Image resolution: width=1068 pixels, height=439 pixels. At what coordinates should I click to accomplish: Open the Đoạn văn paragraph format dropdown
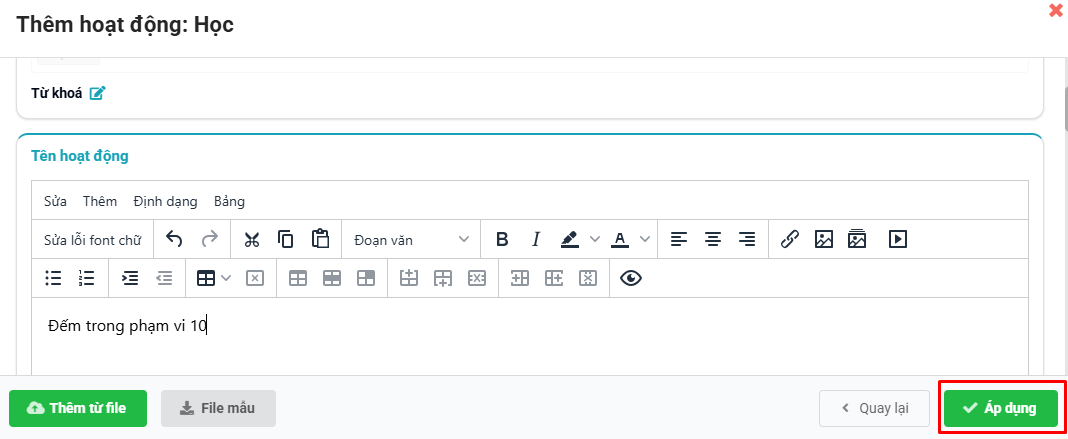coord(410,239)
